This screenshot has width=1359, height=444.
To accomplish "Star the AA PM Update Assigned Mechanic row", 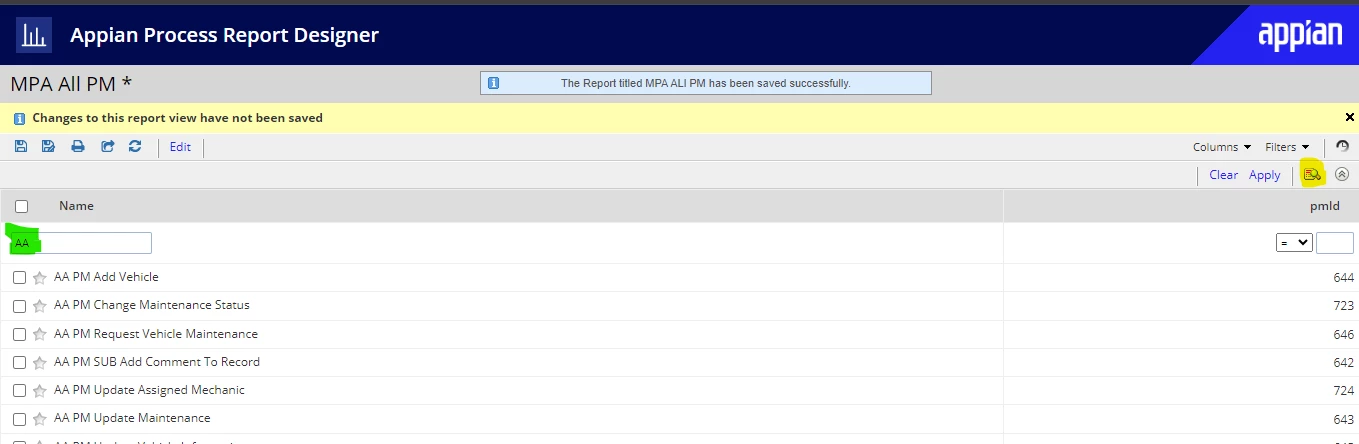I will (x=40, y=391).
